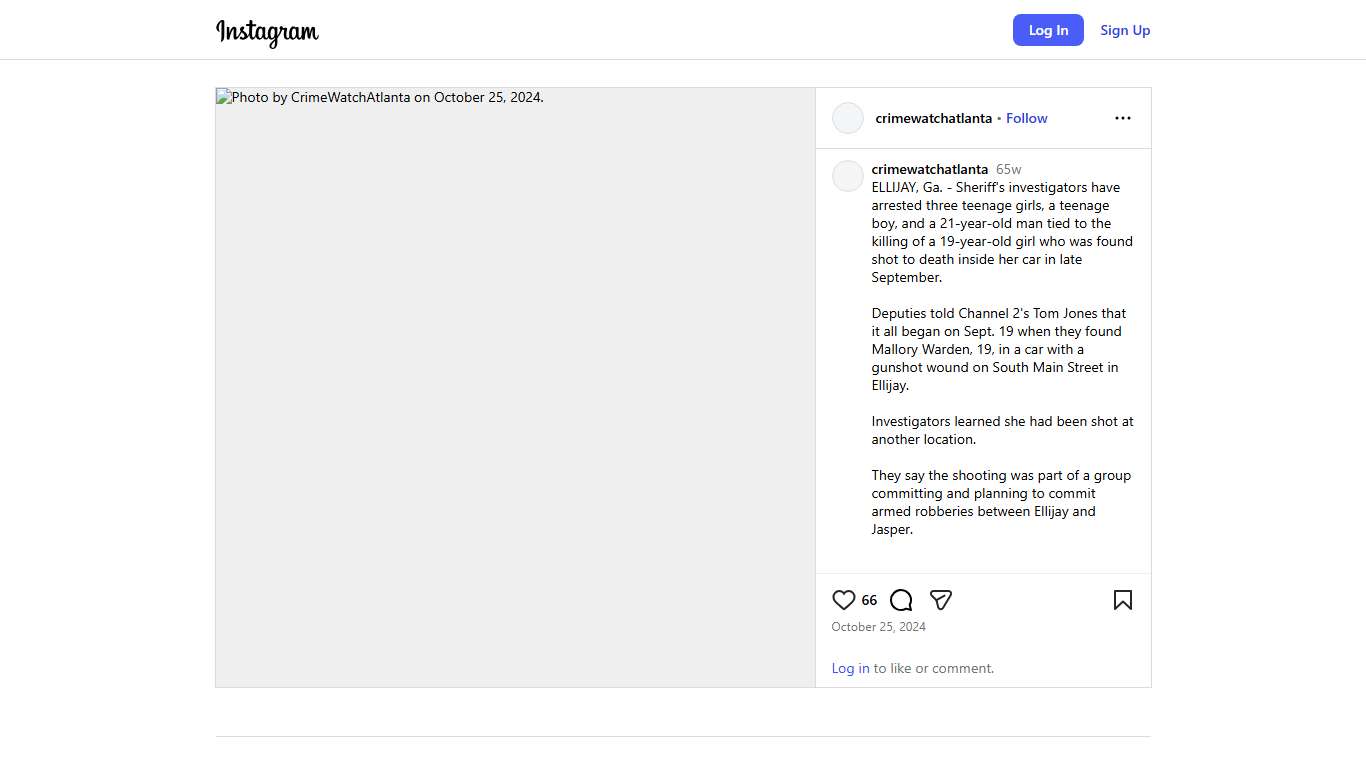The image size is (1366, 768).
Task: Open header profile avatar for crimewatchatlanta
Action: pyautogui.click(x=848, y=118)
